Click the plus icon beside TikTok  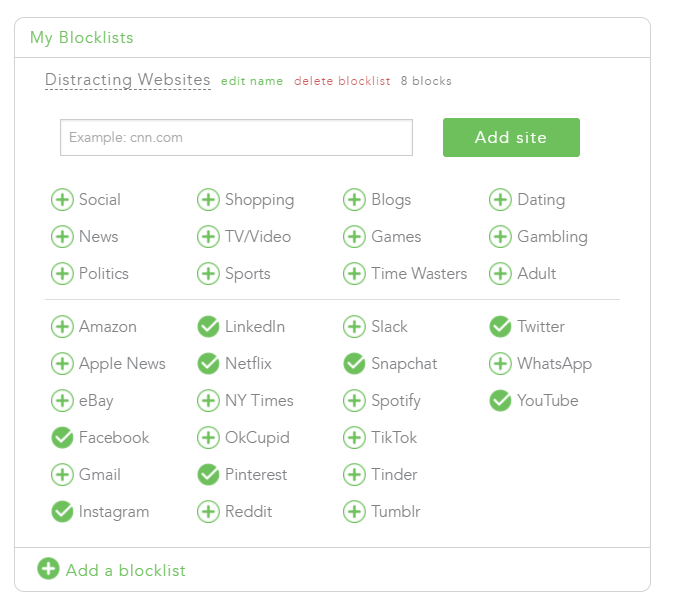tap(354, 438)
